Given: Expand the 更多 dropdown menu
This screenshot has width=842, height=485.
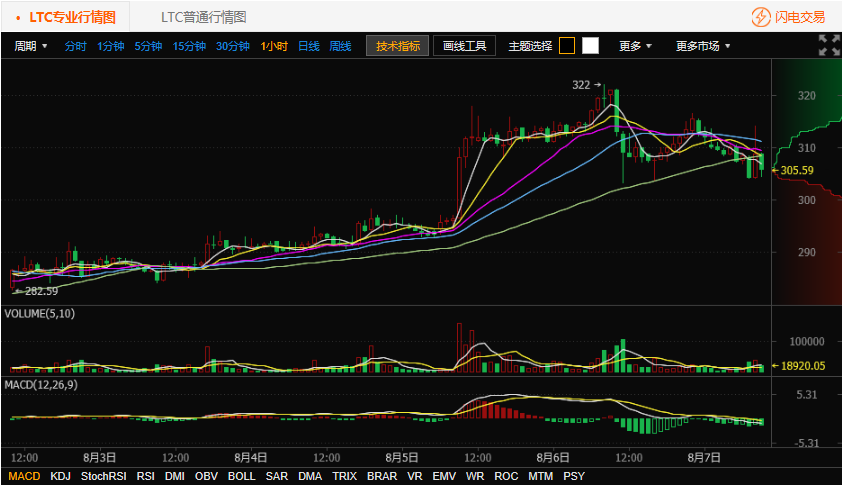Looking at the screenshot, I should 635,46.
